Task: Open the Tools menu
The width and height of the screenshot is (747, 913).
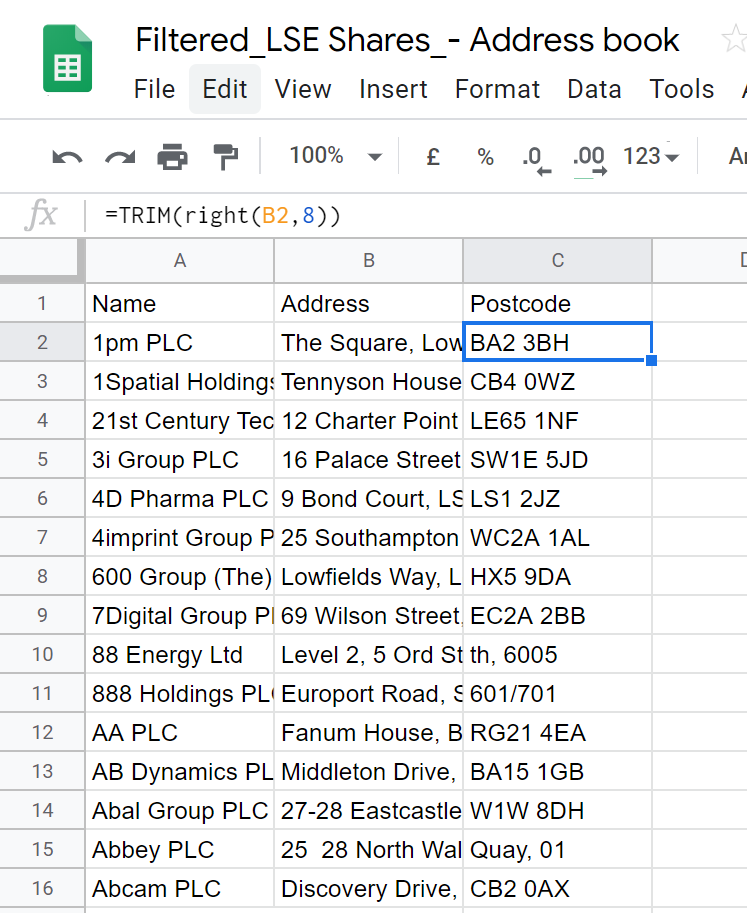Action: tap(681, 89)
